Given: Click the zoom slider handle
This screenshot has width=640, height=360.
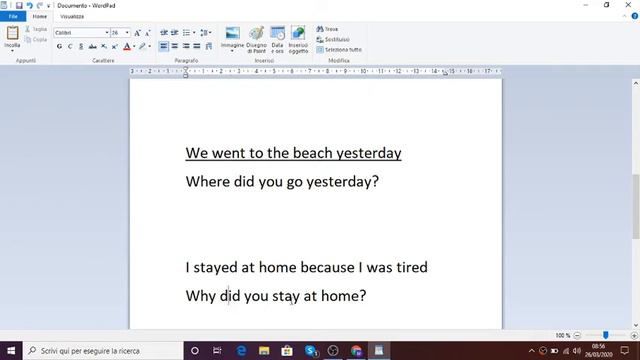Looking at the screenshot, I should (606, 335).
